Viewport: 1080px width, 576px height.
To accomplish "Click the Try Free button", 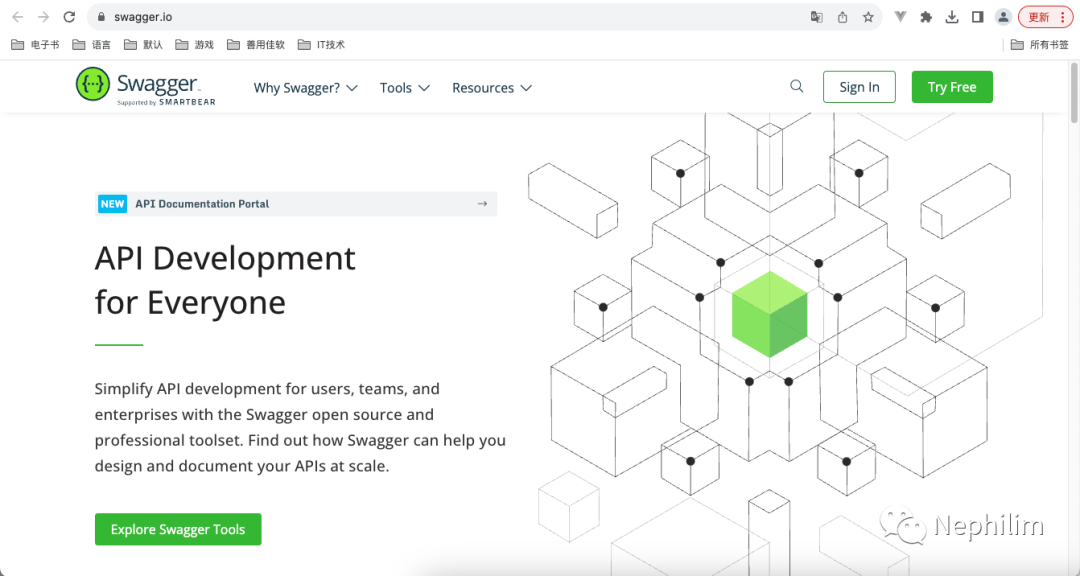I will coord(952,87).
